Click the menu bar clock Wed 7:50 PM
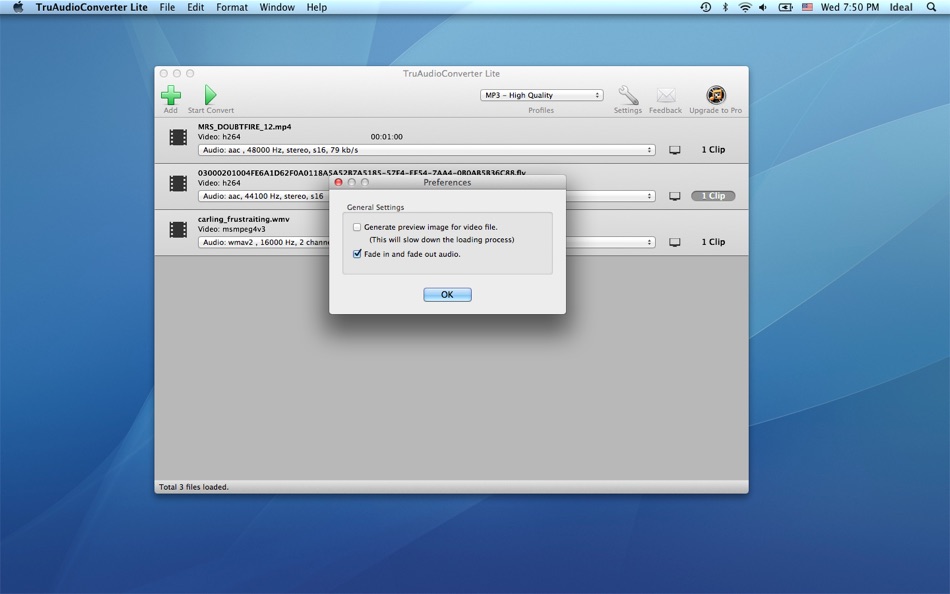 pos(849,7)
